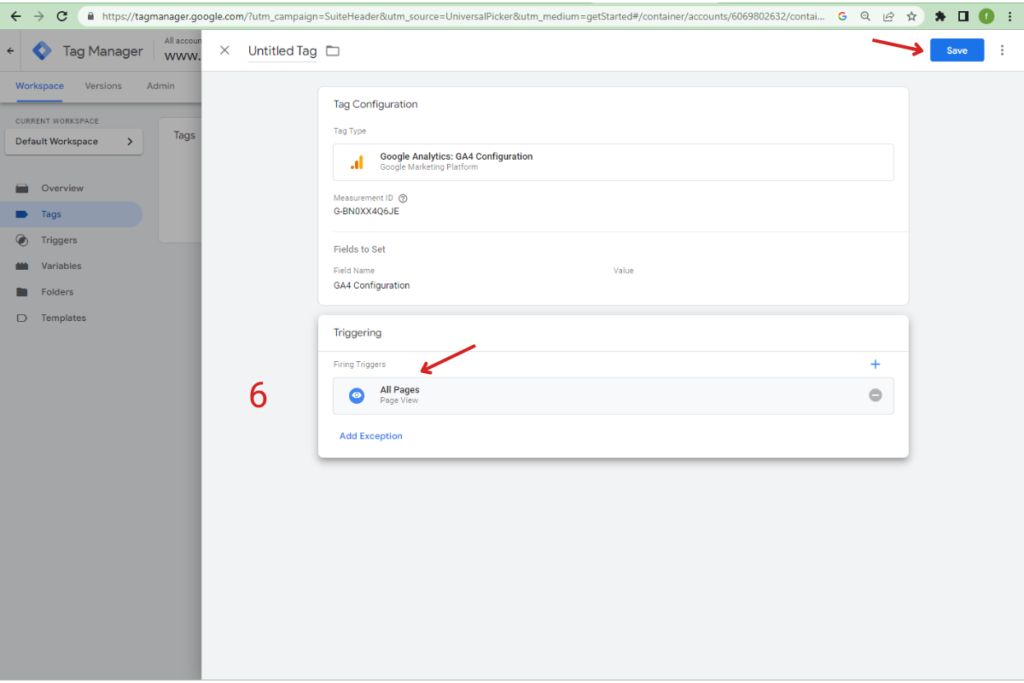Open the green profile avatar

tap(987, 16)
